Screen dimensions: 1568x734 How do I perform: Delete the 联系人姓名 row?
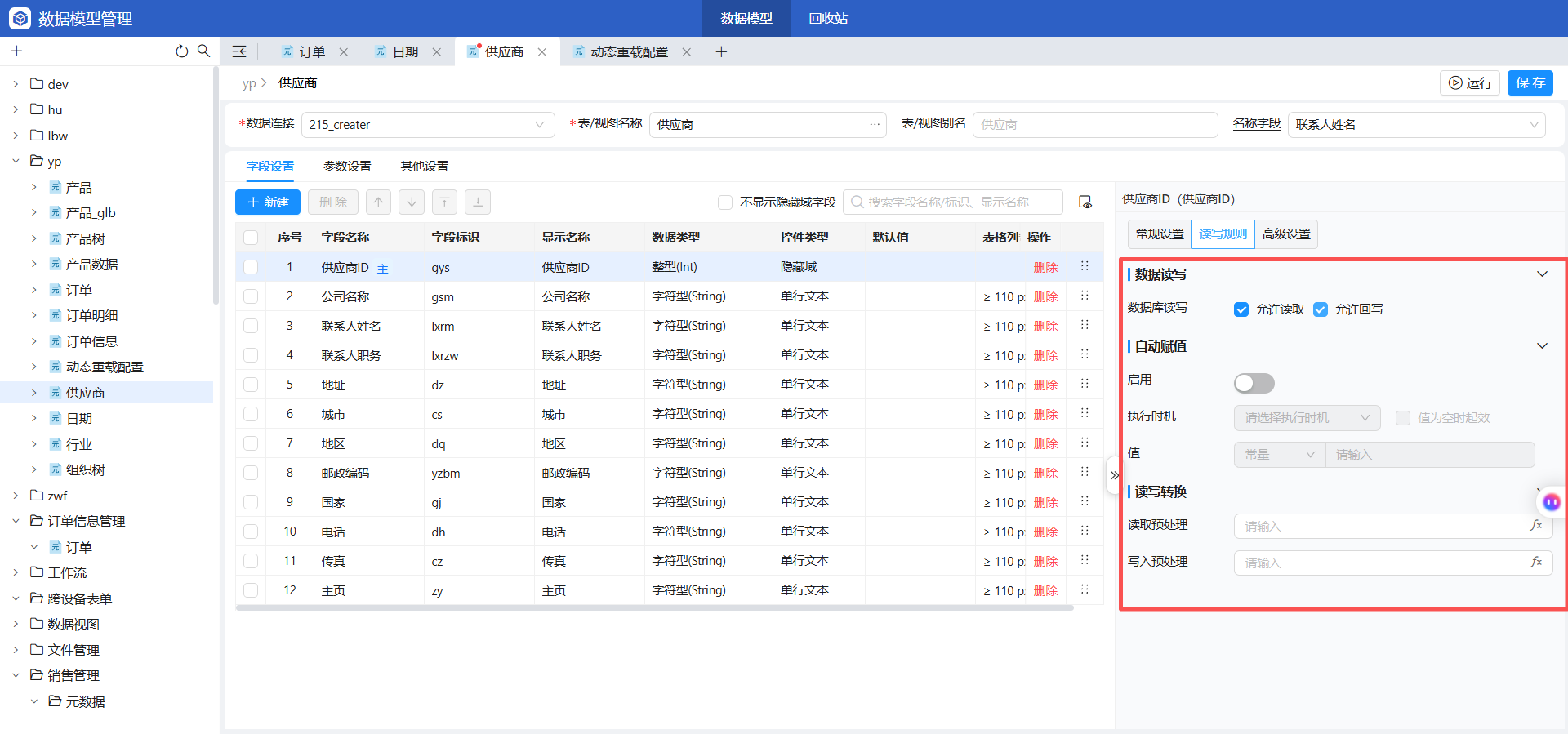[x=1045, y=326]
